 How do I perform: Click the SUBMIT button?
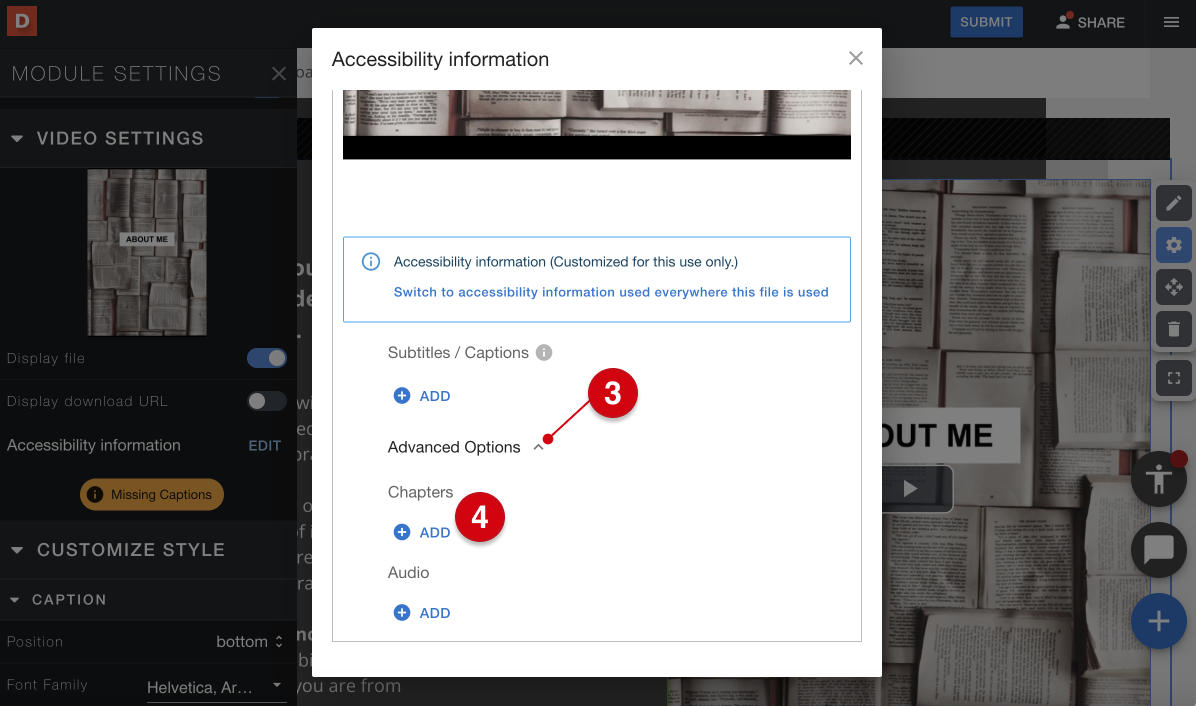[986, 22]
